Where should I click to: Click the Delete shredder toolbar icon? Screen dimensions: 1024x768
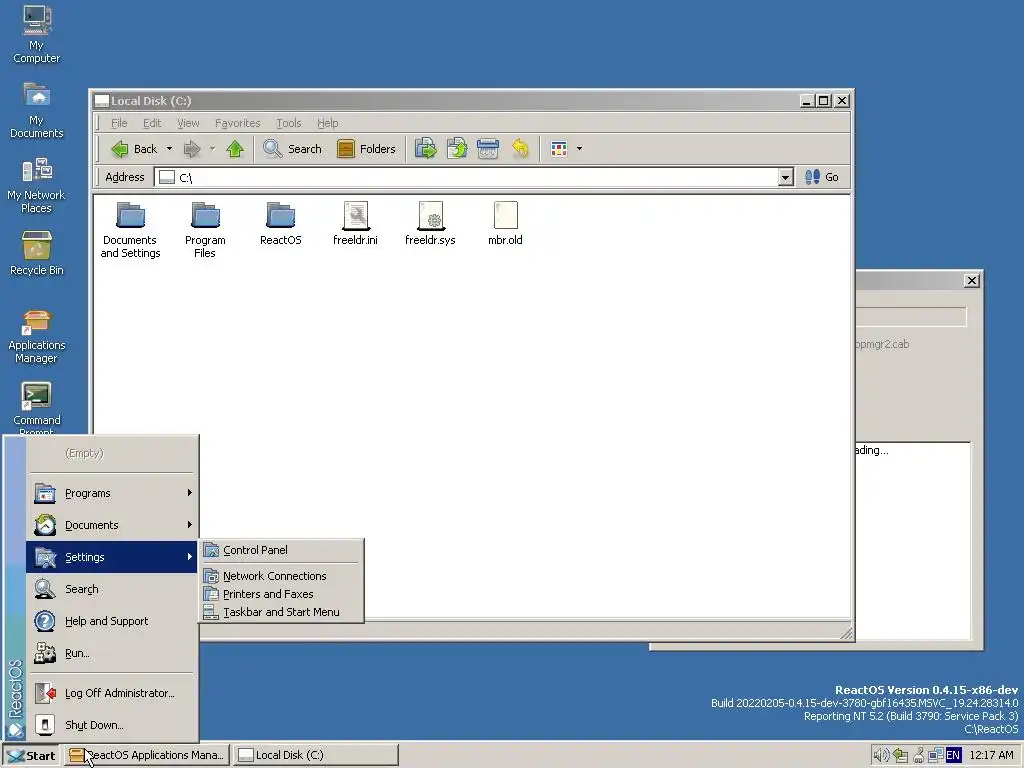(x=488, y=149)
